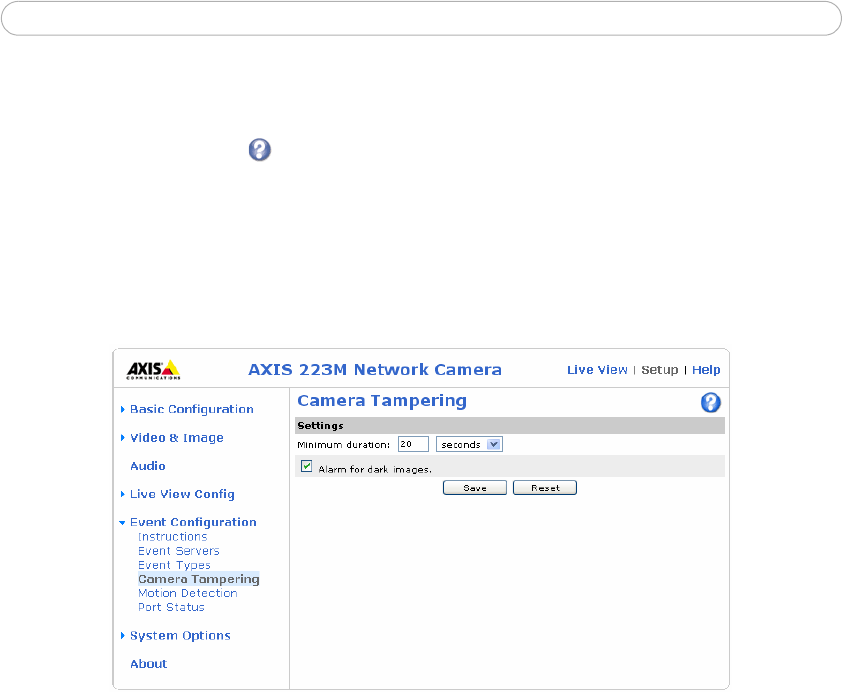The width and height of the screenshot is (842, 695).
Task: Click the Alarm for dark images label
Action: 375,469
